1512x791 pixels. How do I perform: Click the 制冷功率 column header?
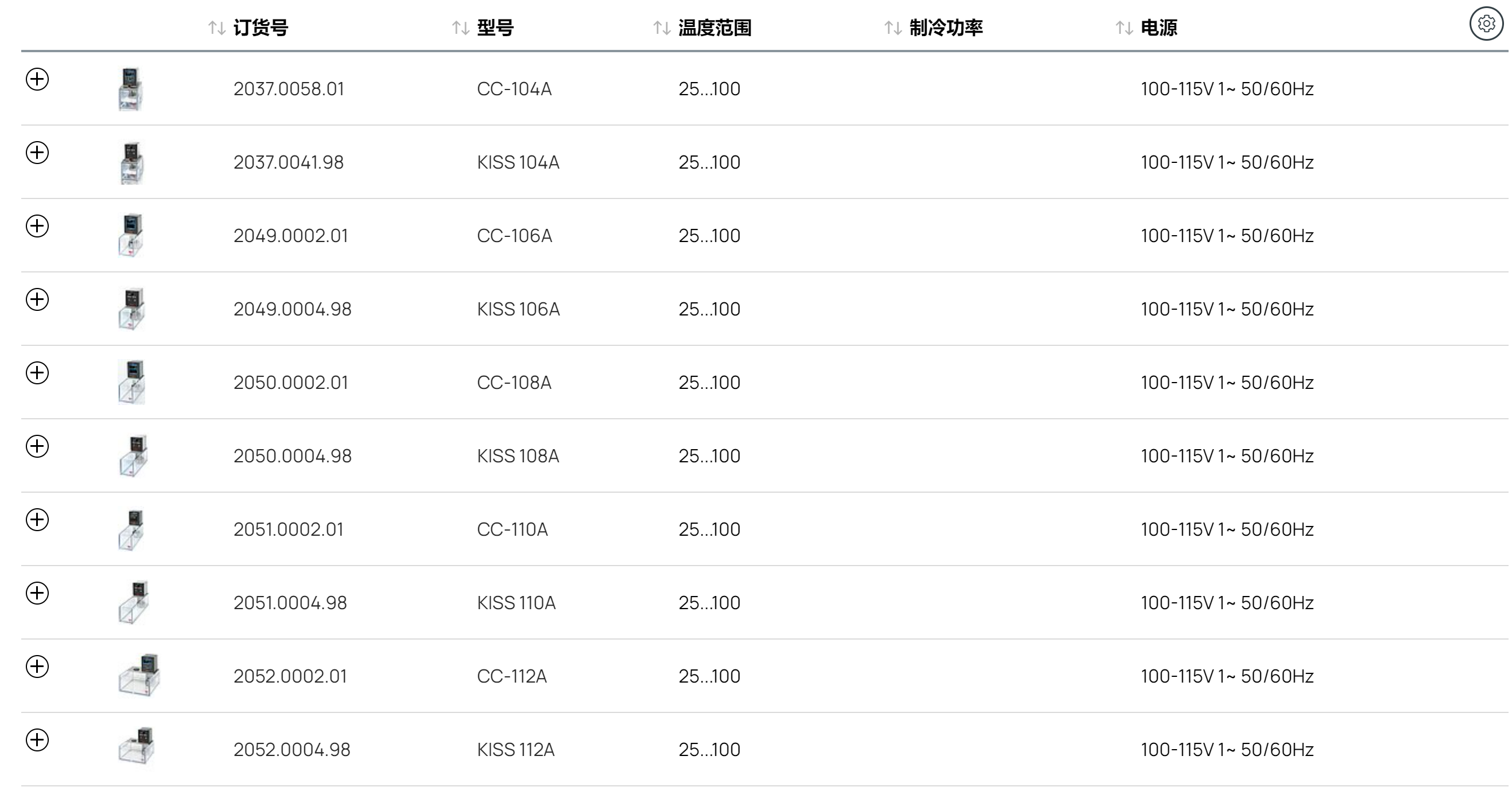click(x=946, y=28)
